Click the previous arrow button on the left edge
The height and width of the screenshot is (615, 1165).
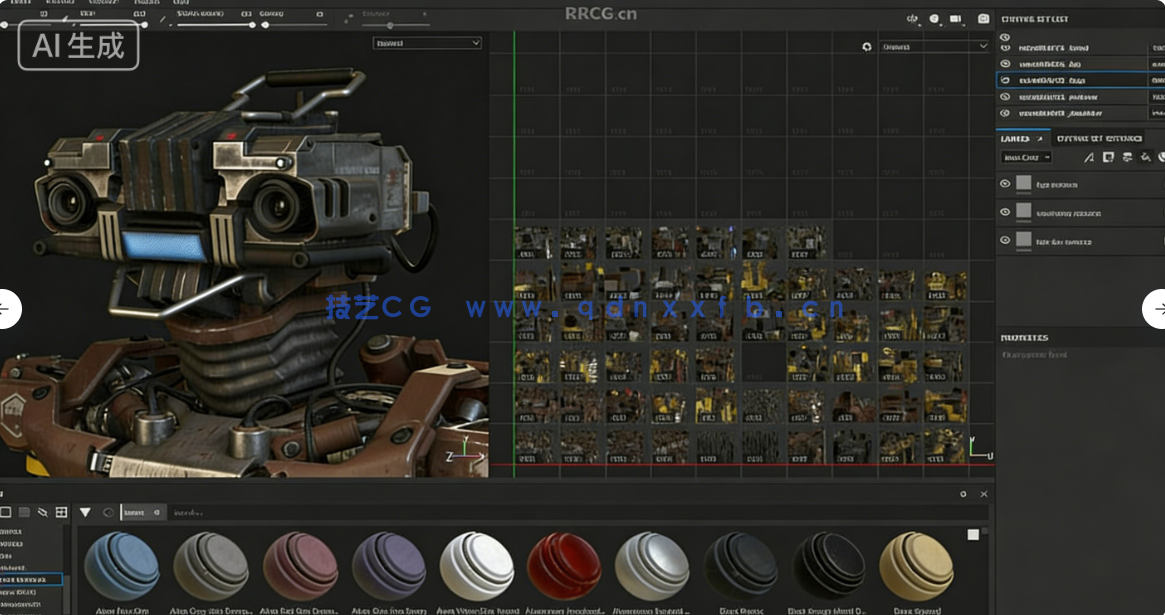click(x=6, y=309)
